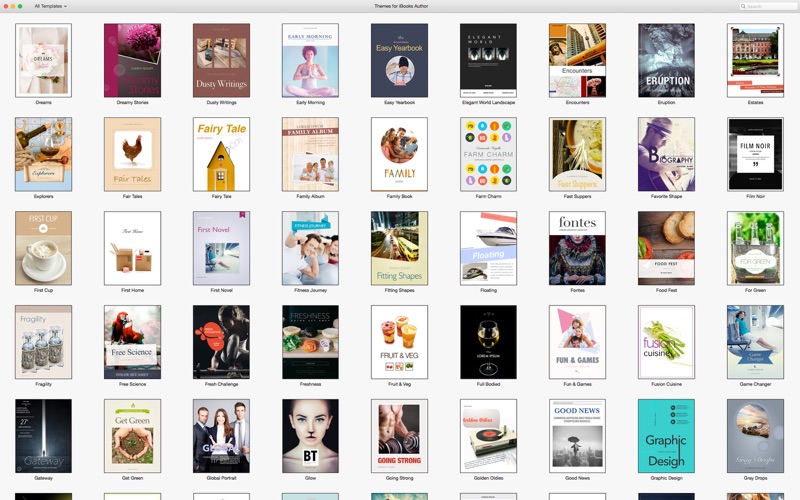Choose the Easy Yearbook template
800x500 pixels.
[399, 60]
